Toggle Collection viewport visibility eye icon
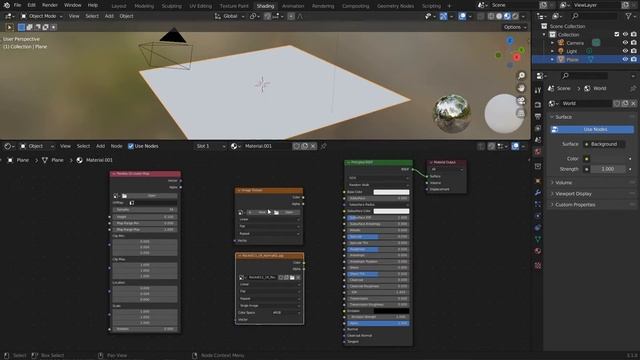The height and width of the screenshot is (360, 640). [x=625, y=35]
